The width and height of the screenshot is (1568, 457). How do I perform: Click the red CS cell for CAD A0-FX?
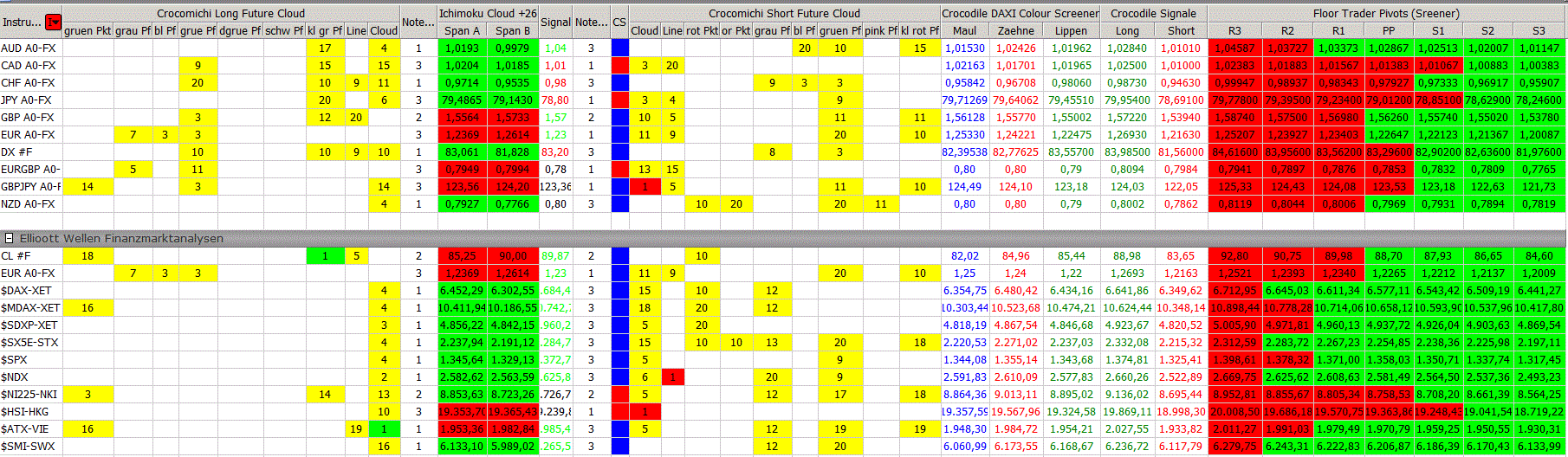click(619, 65)
